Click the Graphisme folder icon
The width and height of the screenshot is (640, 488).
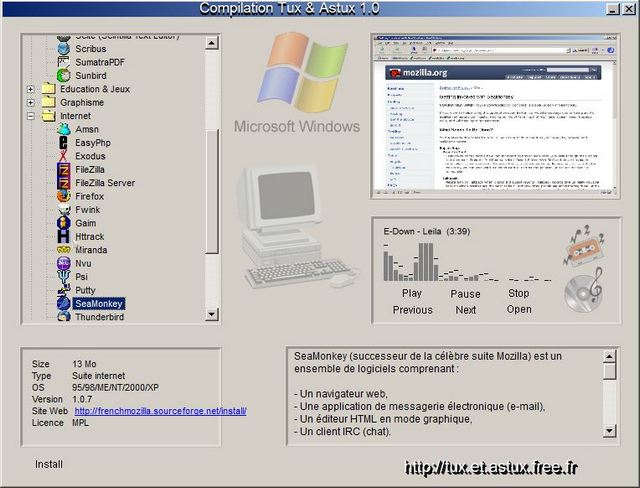pyautogui.click(x=49, y=102)
